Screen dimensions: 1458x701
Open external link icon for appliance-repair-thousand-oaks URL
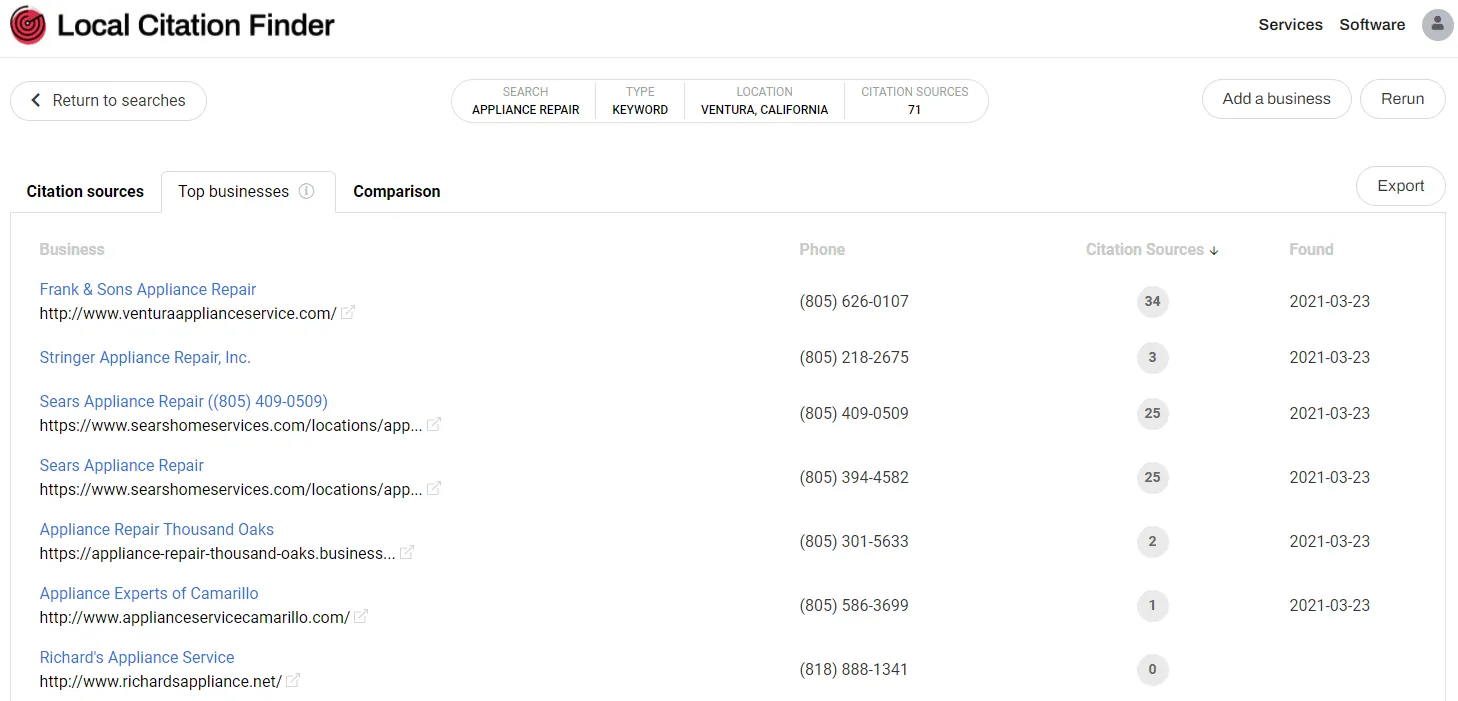click(x=407, y=553)
